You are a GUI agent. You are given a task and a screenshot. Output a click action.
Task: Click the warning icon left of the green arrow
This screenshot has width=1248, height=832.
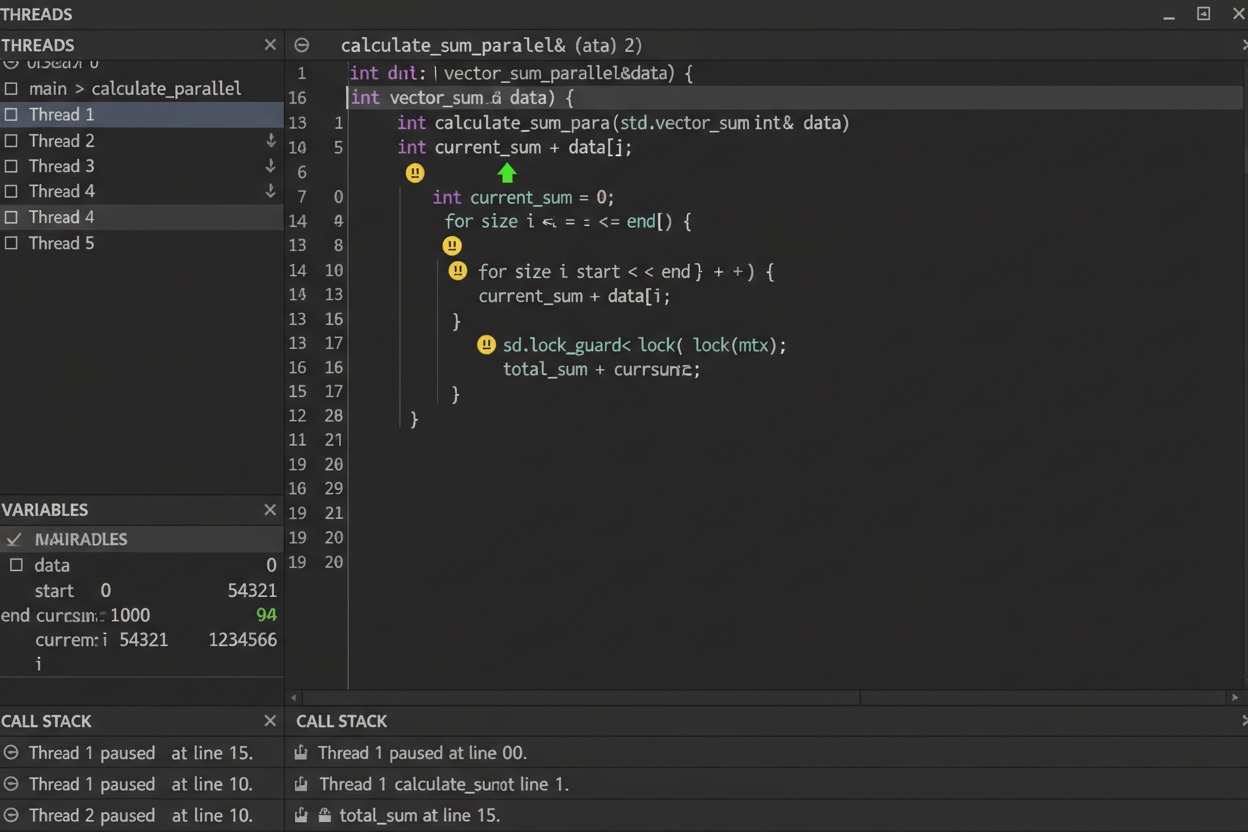click(415, 173)
